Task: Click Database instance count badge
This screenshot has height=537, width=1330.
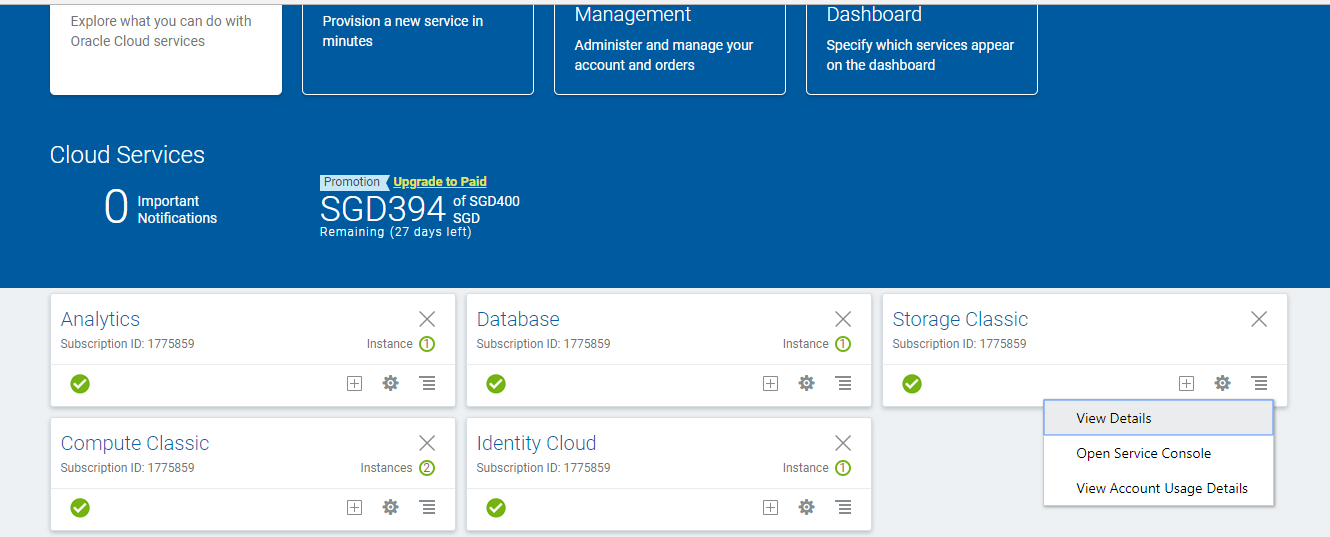Action: 843,344
